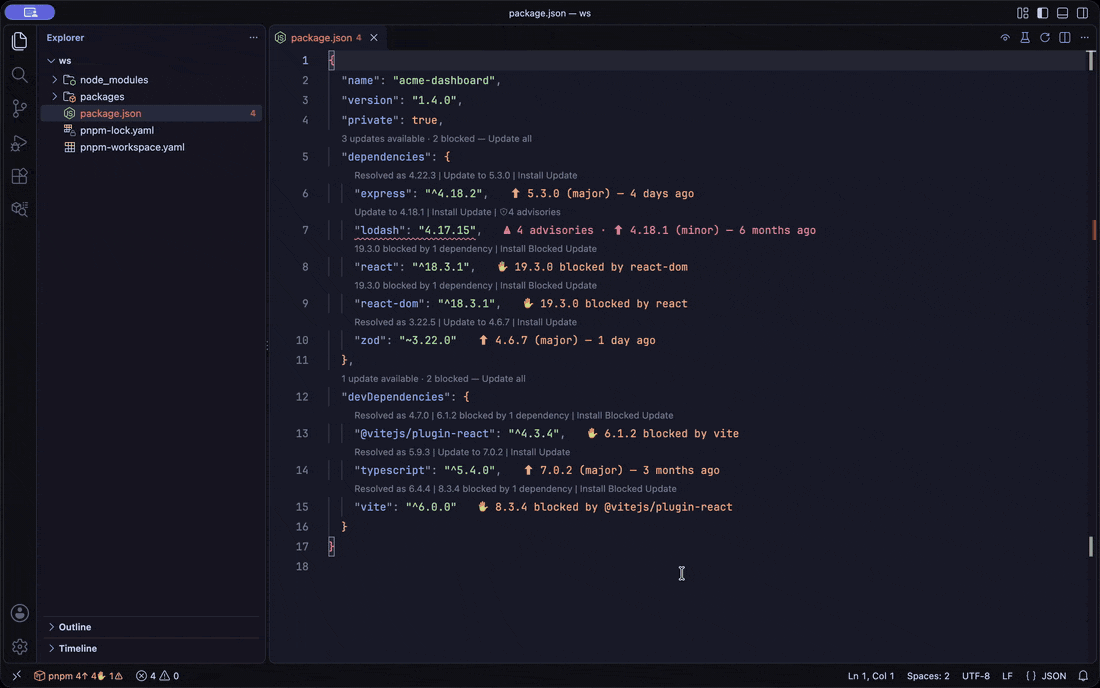Expand the node_modules folder
Image resolution: width=1100 pixels, height=688 pixels.
coord(55,80)
